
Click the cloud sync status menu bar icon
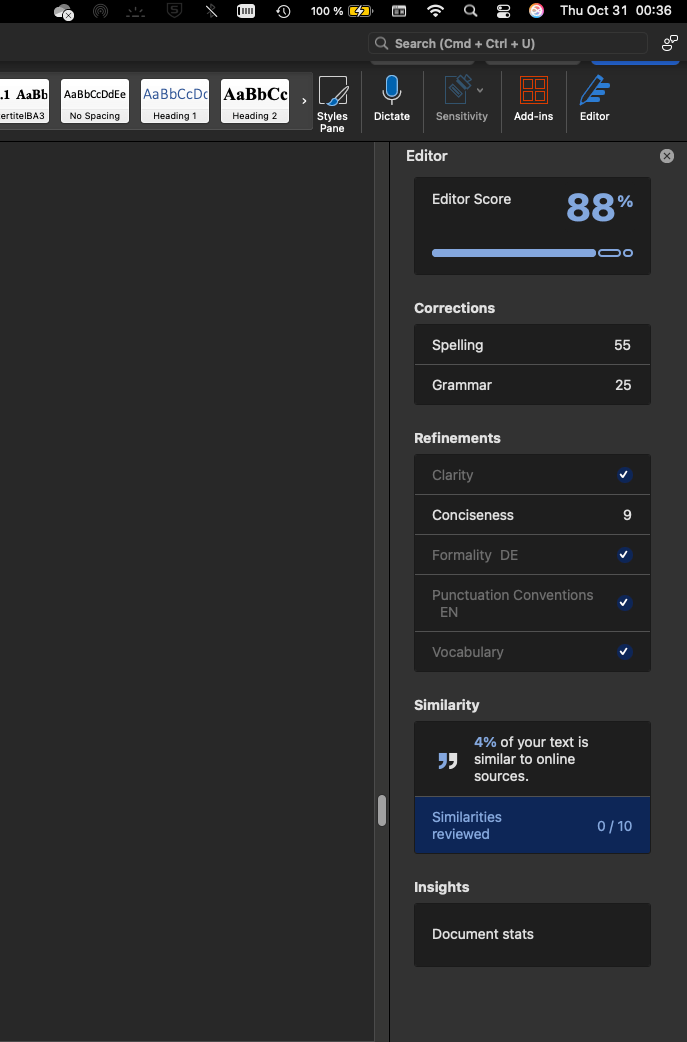pos(64,11)
